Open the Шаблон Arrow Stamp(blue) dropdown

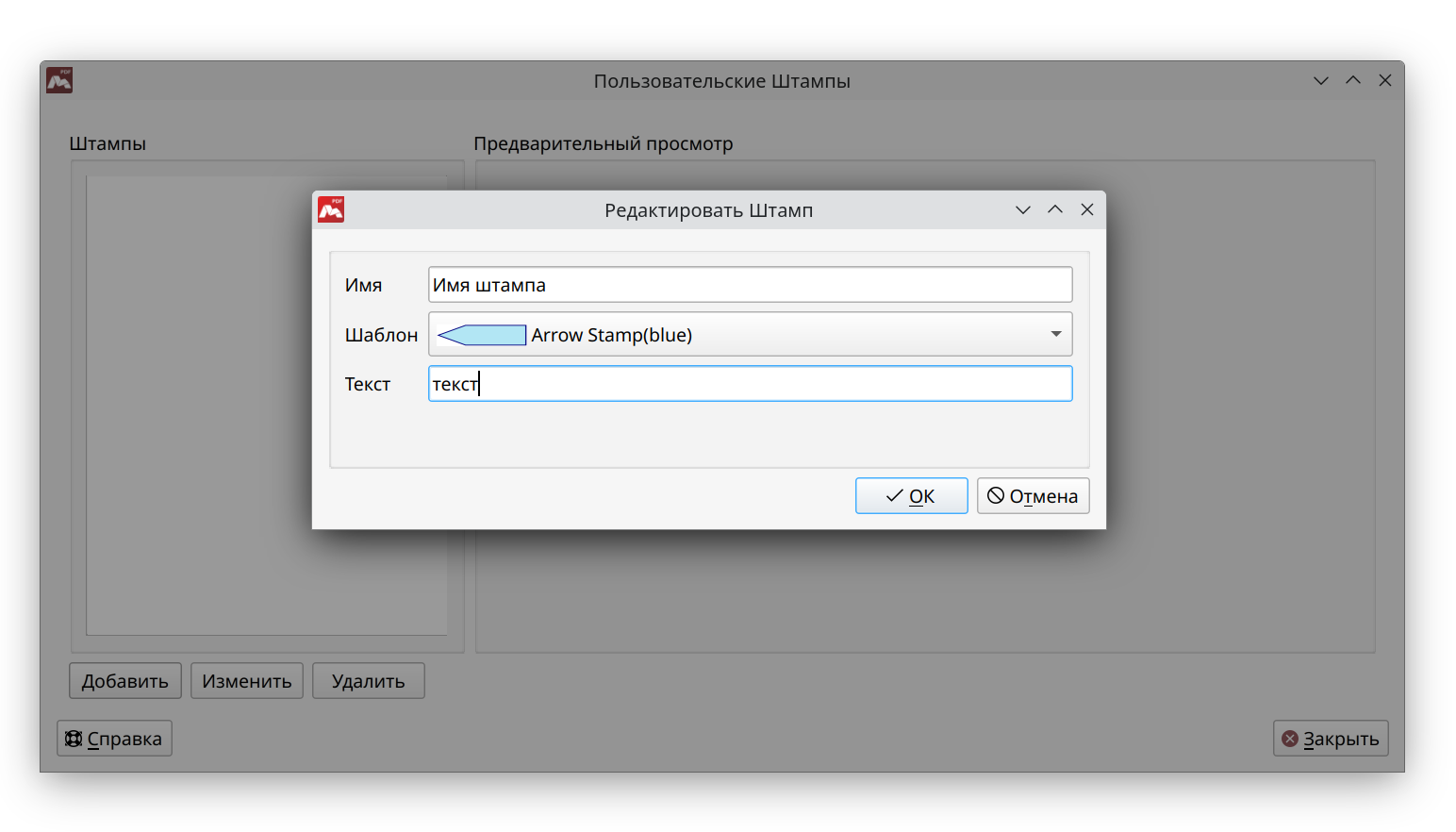click(750, 334)
